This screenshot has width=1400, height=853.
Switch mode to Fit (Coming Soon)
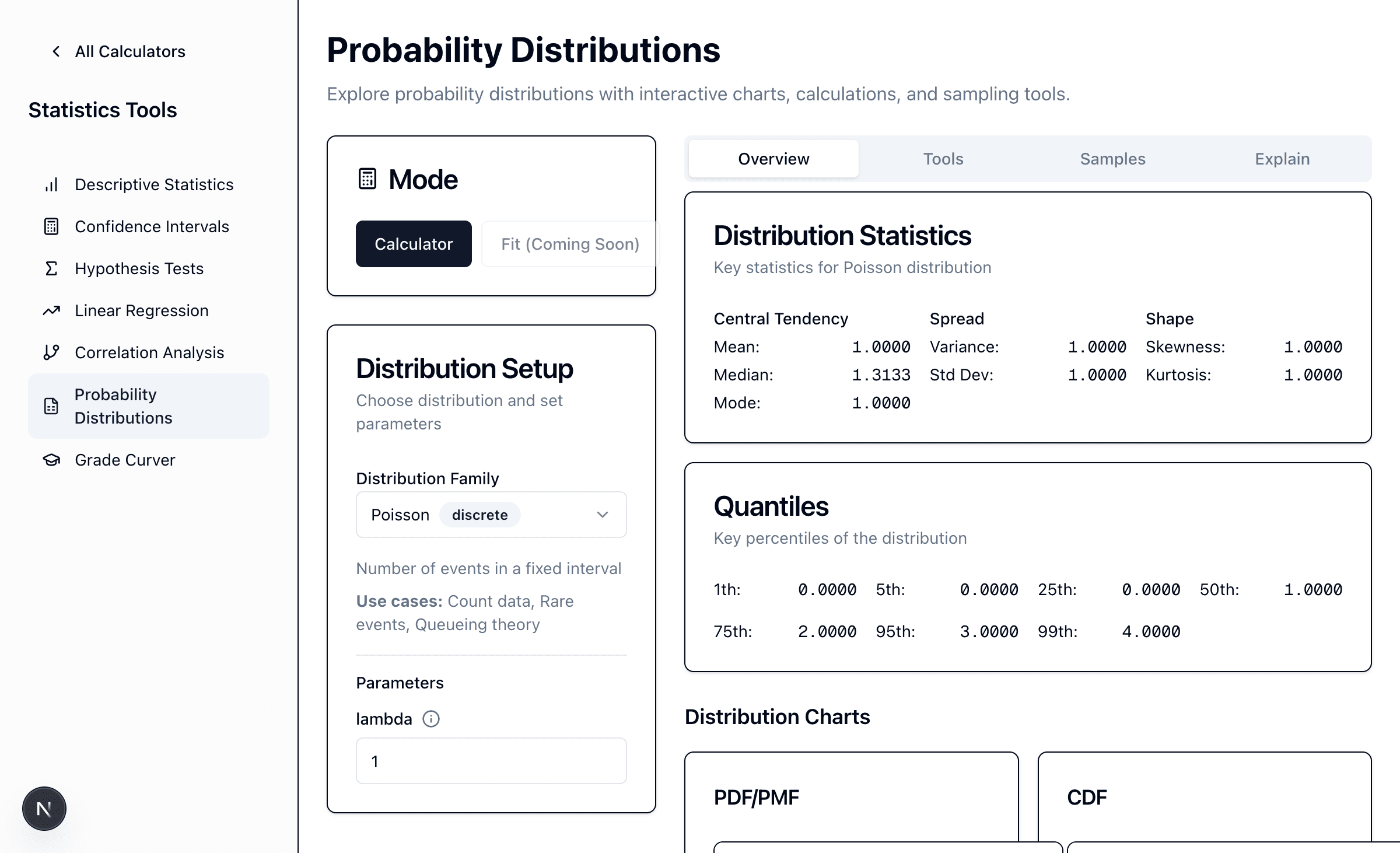[569, 244]
